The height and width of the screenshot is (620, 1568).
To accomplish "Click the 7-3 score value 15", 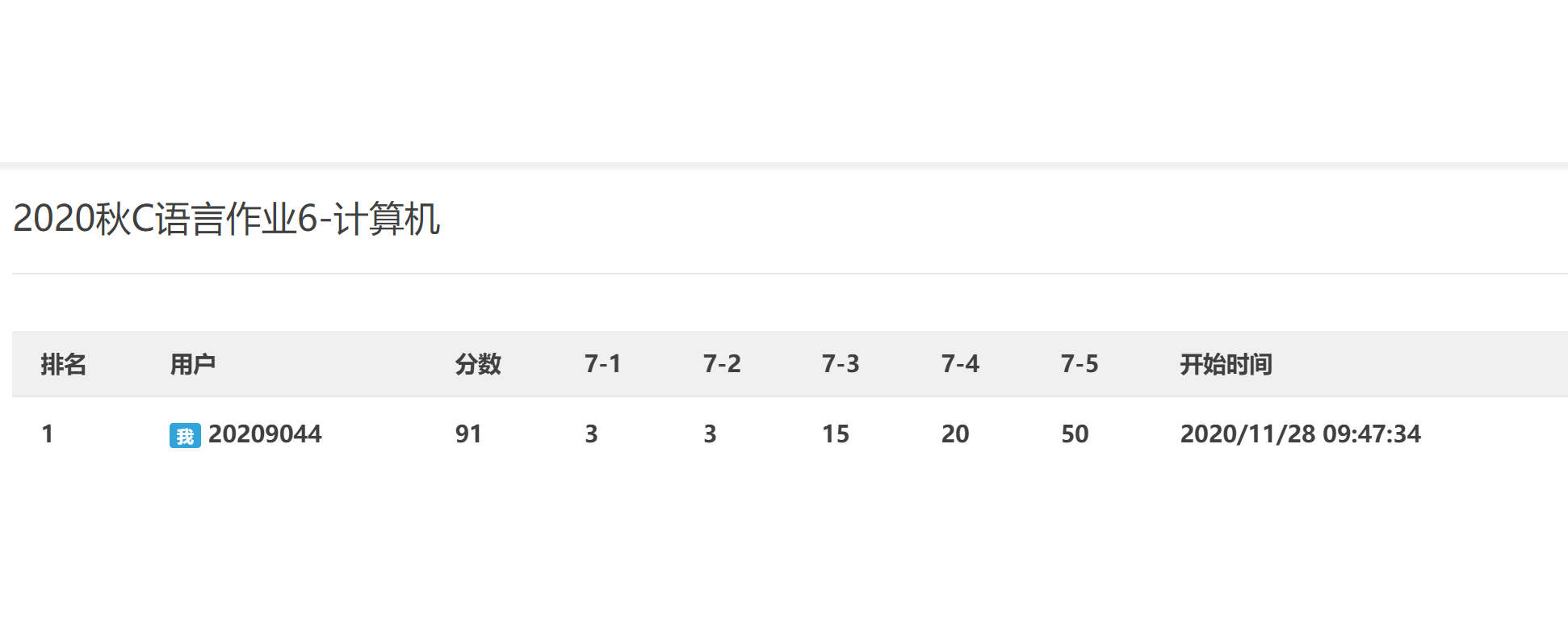I will click(x=836, y=434).
